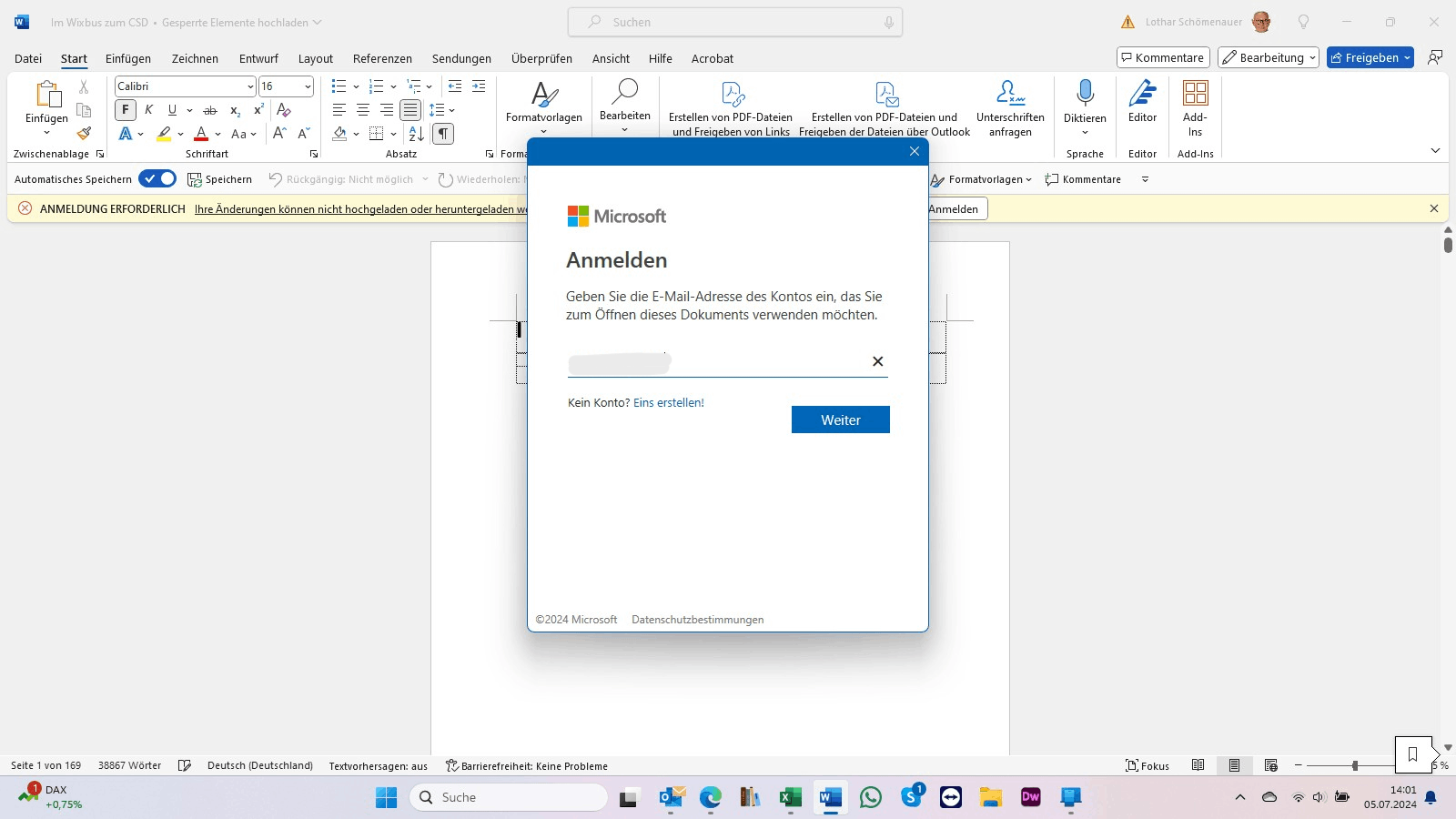1456x819 pixels.
Task: Click the Increase Indent icon
Action: pyautogui.click(x=479, y=86)
